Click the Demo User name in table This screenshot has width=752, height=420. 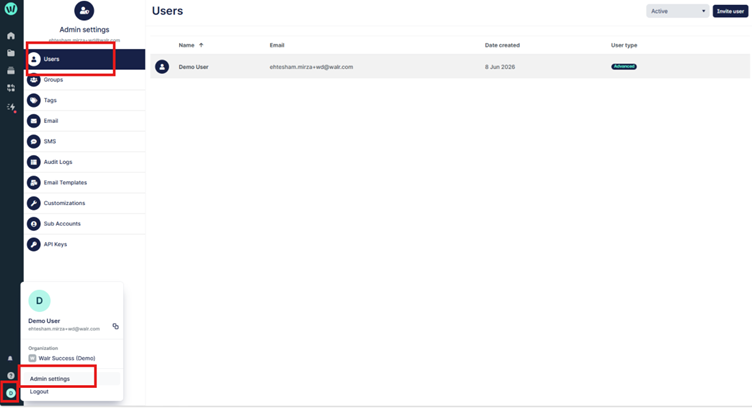(x=193, y=67)
